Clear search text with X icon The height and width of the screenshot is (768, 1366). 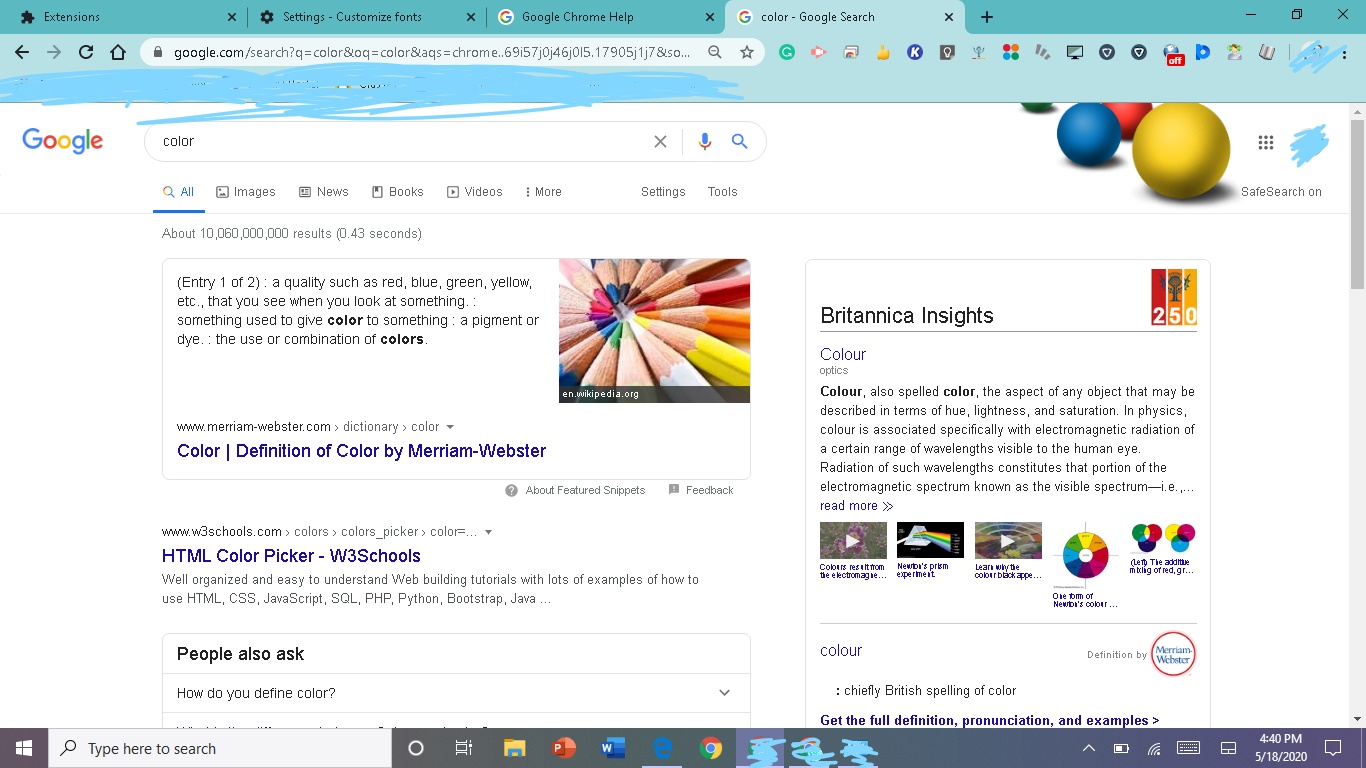pos(660,142)
